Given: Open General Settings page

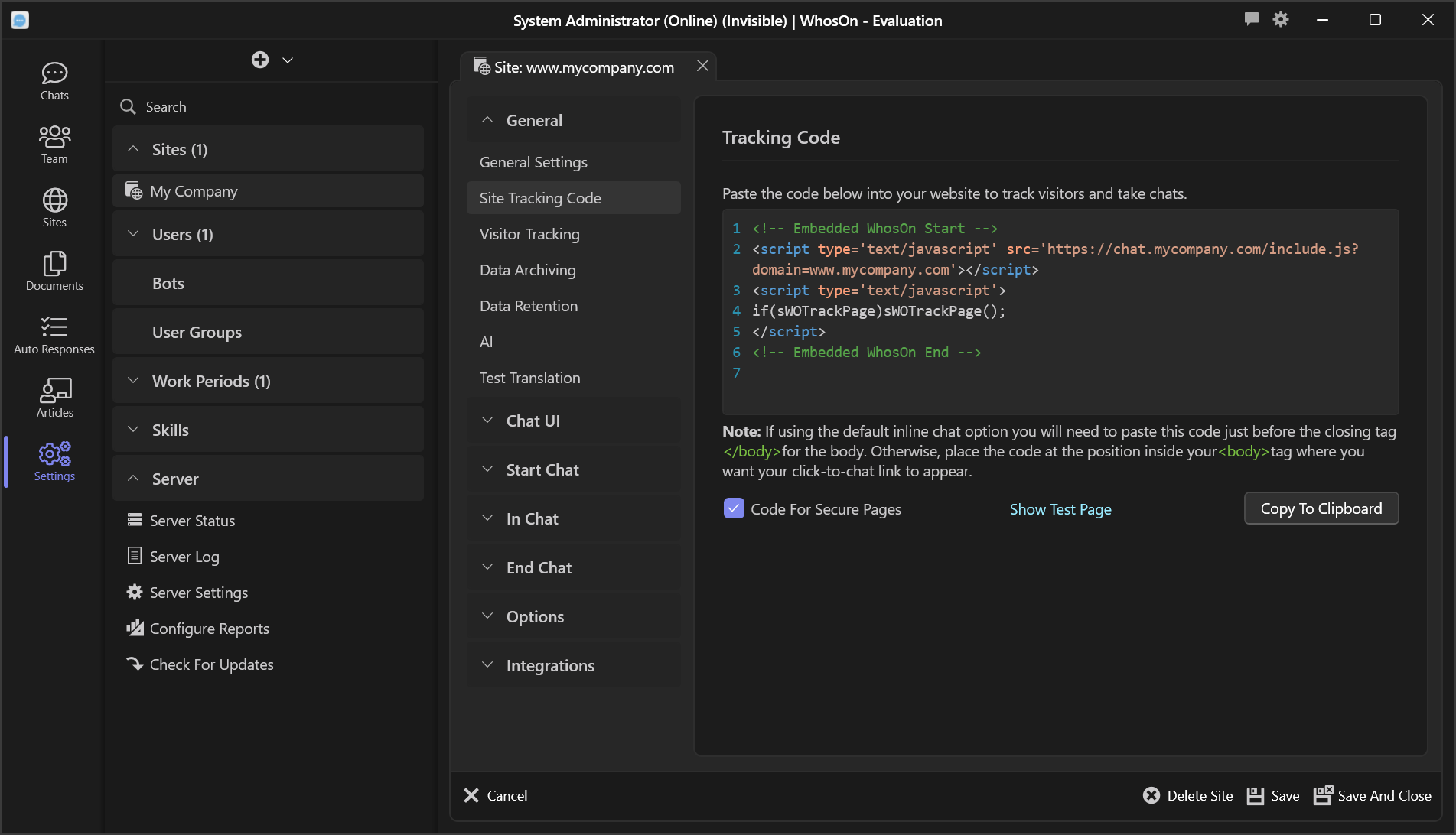Looking at the screenshot, I should coord(574,162).
